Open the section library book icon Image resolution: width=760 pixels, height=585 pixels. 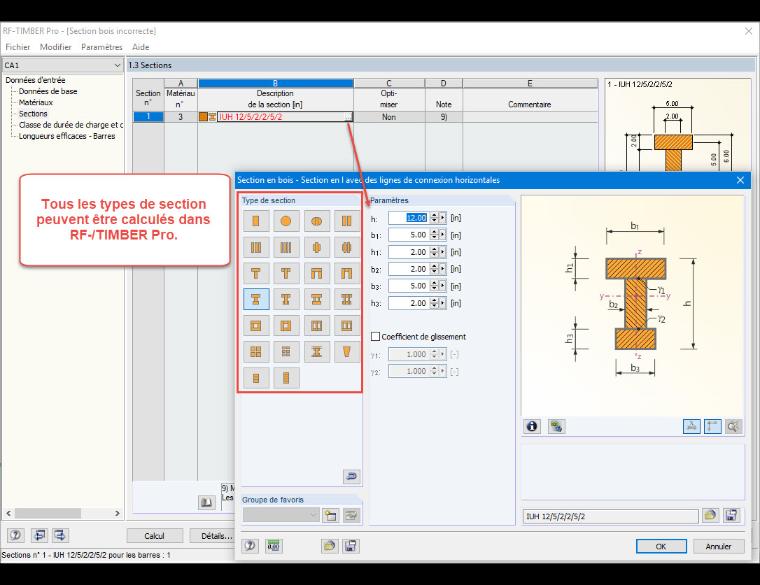[207, 502]
